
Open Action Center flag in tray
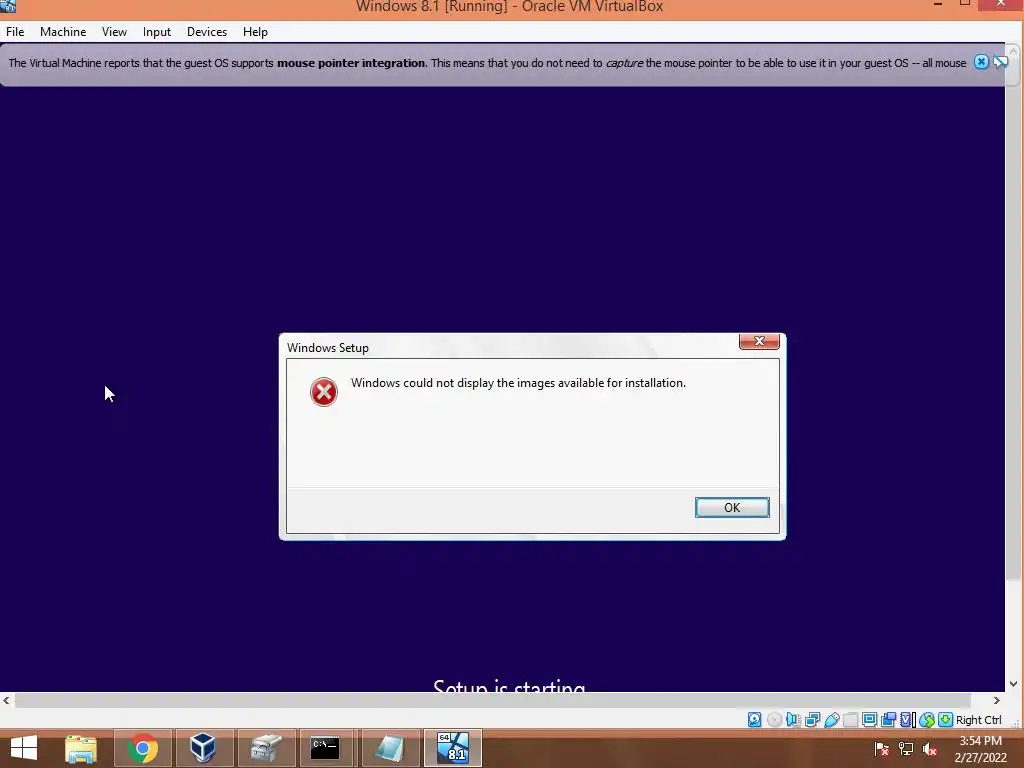[x=881, y=749]
